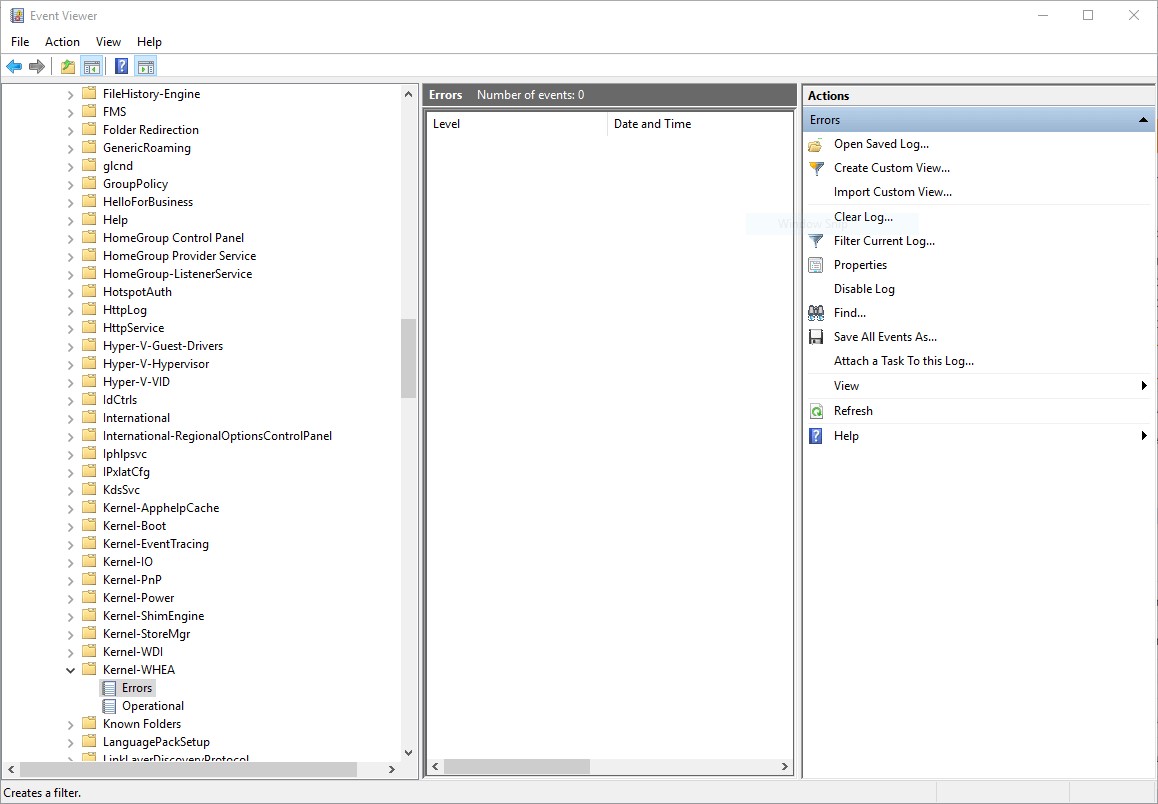Click the Event Viewer title bar icon
This screenshot has height=804, width=1158.
coord(17,16)
